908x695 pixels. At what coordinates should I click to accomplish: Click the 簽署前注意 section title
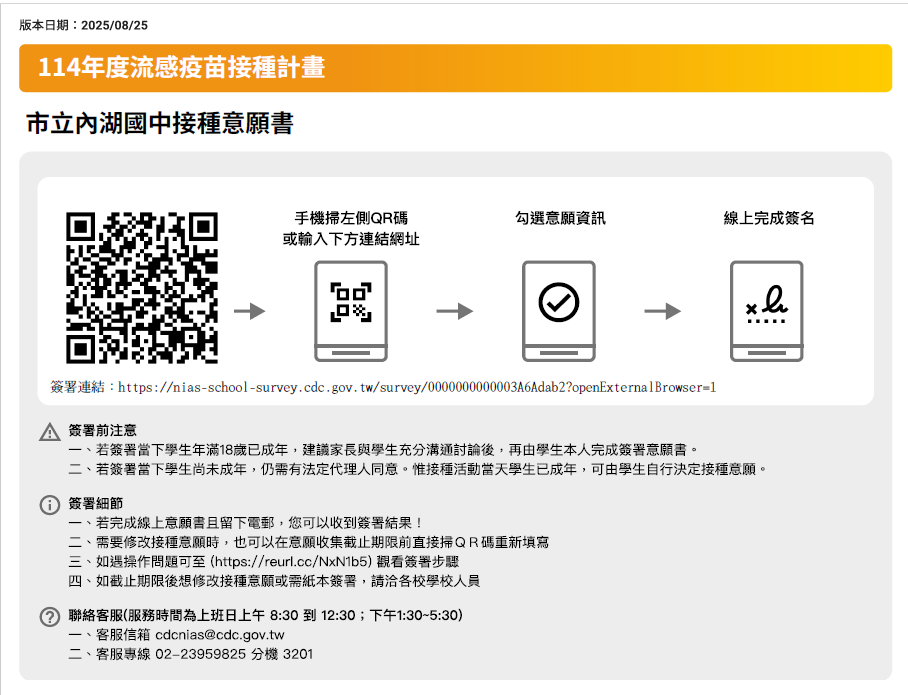(102, 430)
